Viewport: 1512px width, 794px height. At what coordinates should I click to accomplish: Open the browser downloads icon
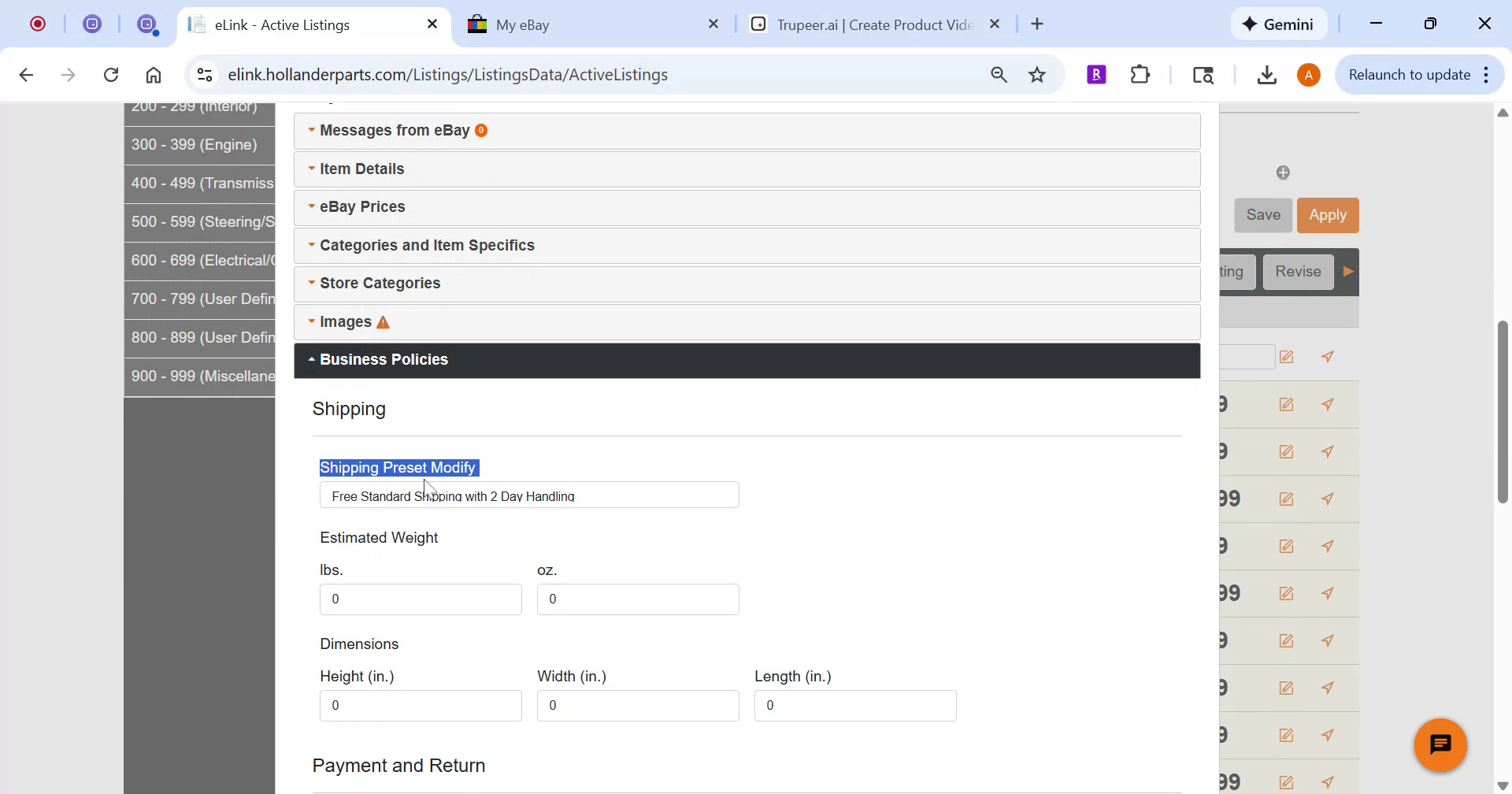pos(1266,75)
